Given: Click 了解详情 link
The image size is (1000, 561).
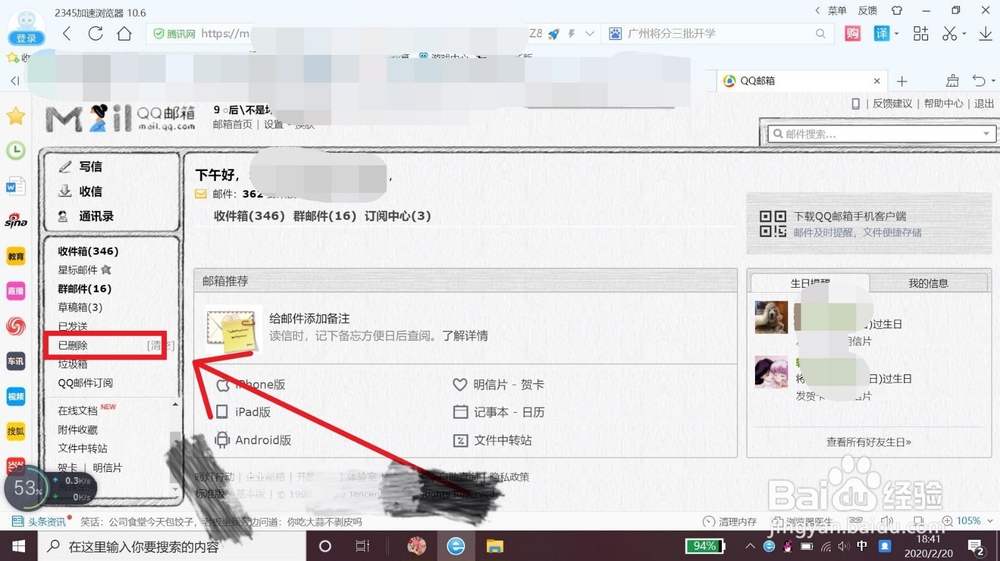Looking at the screenshot, I should (x=466, y=335).
